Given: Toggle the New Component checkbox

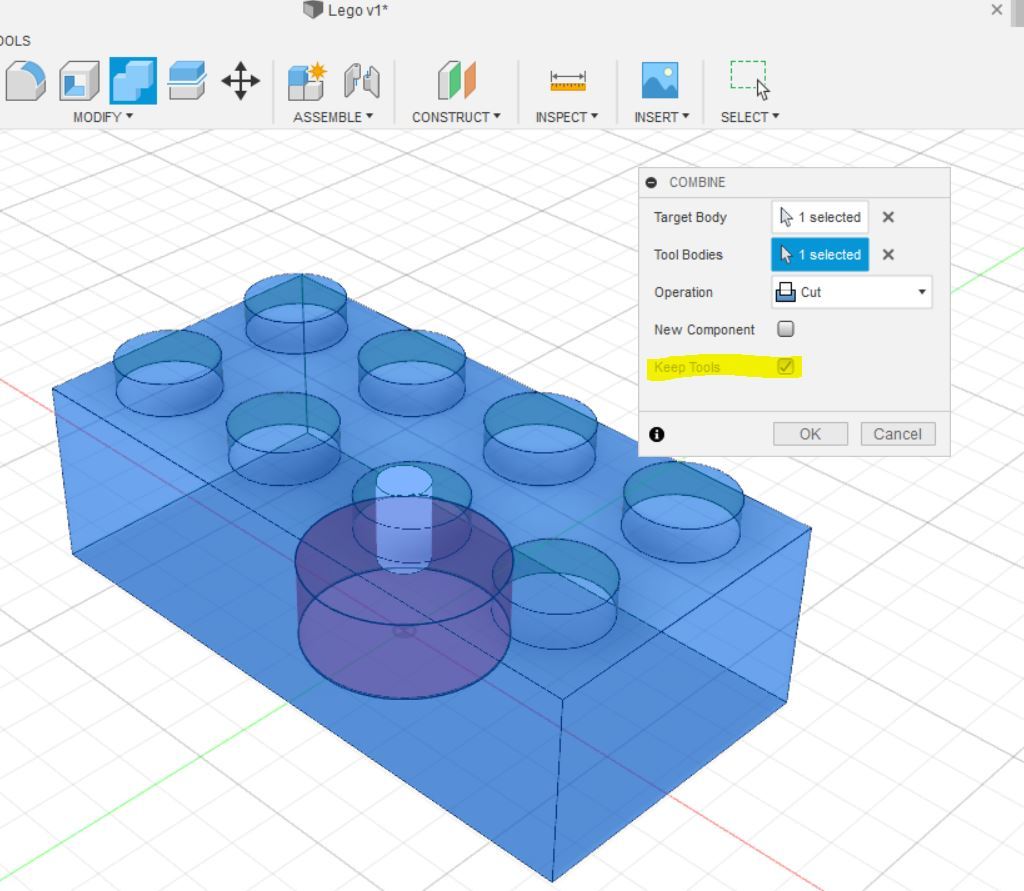Looking at the screenshot, I should point(786,329).
